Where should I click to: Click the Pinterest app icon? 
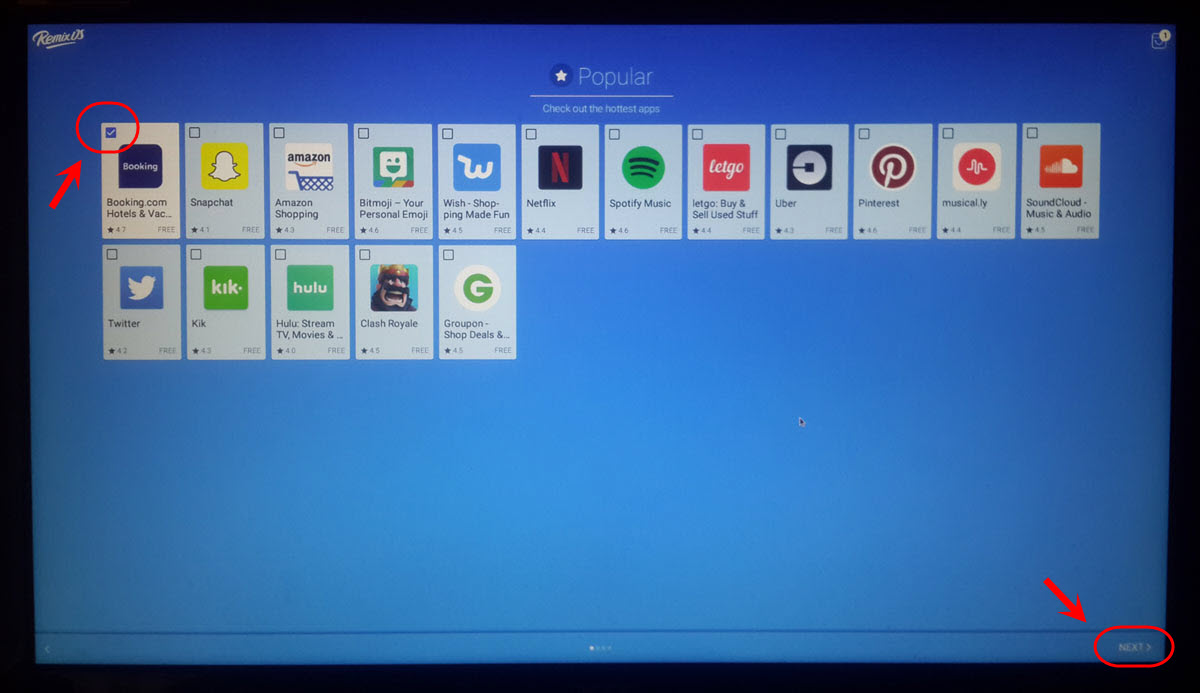(x=892, y=167)
